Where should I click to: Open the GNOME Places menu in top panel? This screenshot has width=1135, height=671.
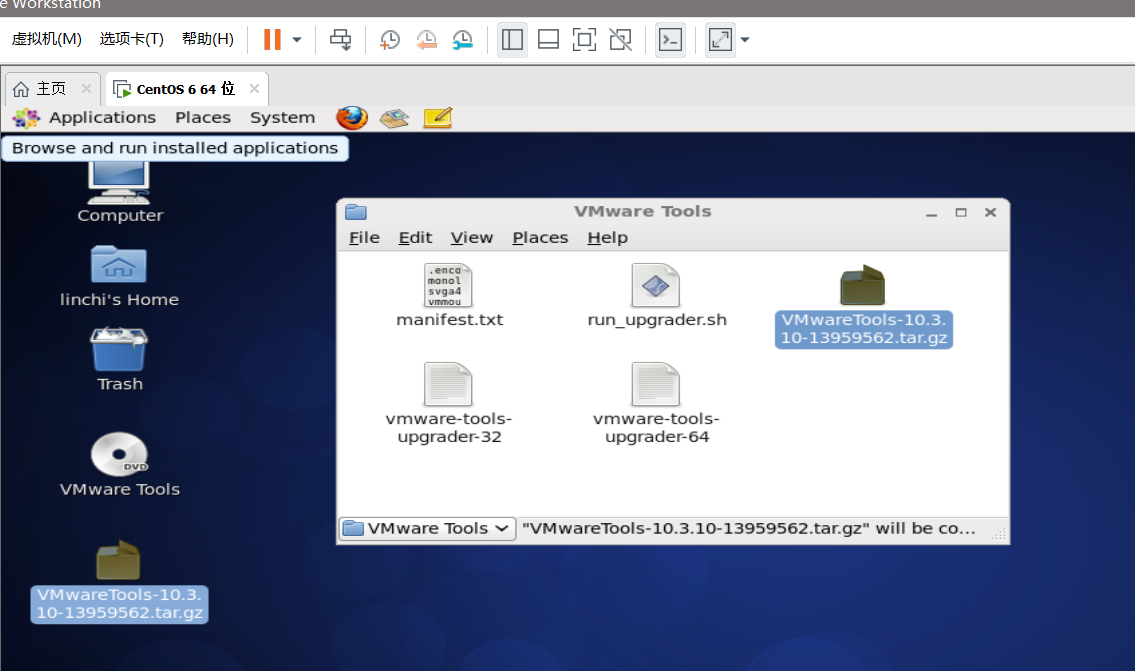[203, 117]
